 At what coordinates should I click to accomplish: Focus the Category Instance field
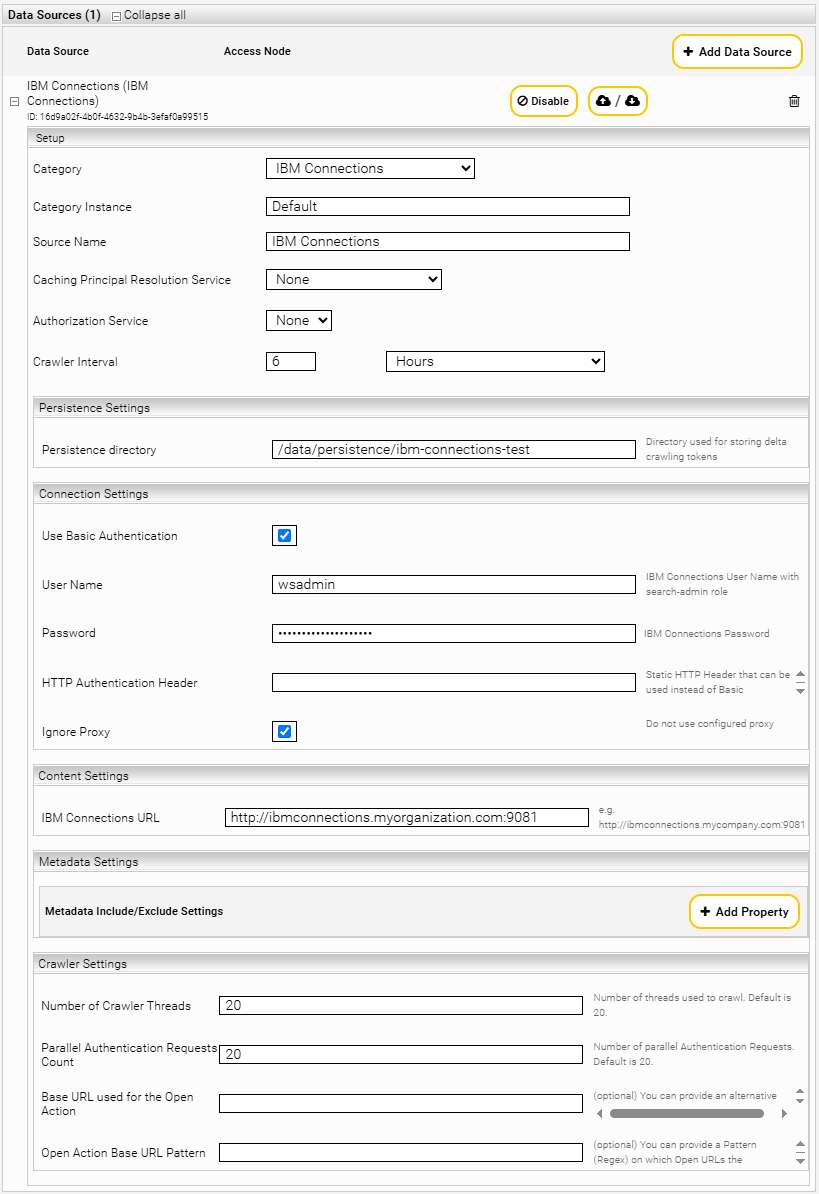(x=448, y=206)
